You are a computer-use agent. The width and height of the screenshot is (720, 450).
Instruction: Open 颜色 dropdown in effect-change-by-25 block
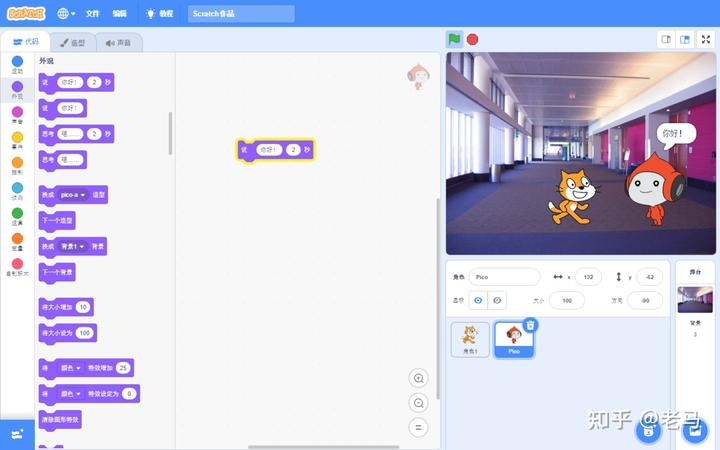pos(71,368)
